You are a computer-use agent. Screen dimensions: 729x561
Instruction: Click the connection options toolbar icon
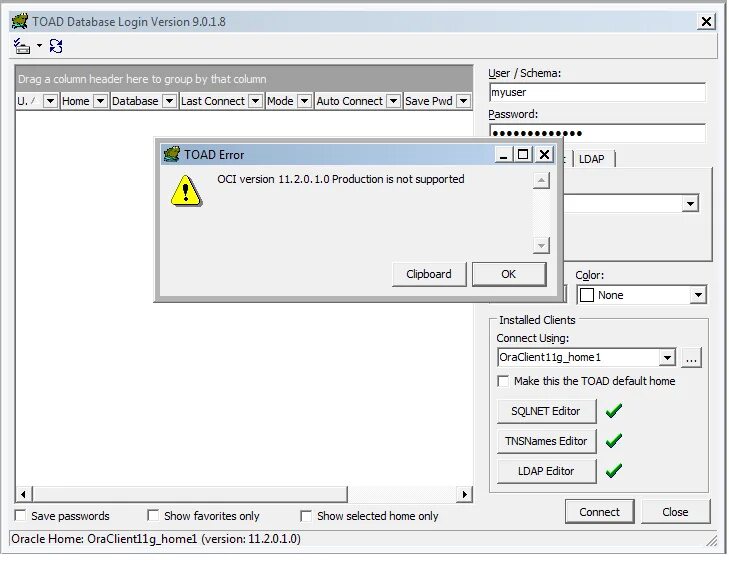[21, 46]
